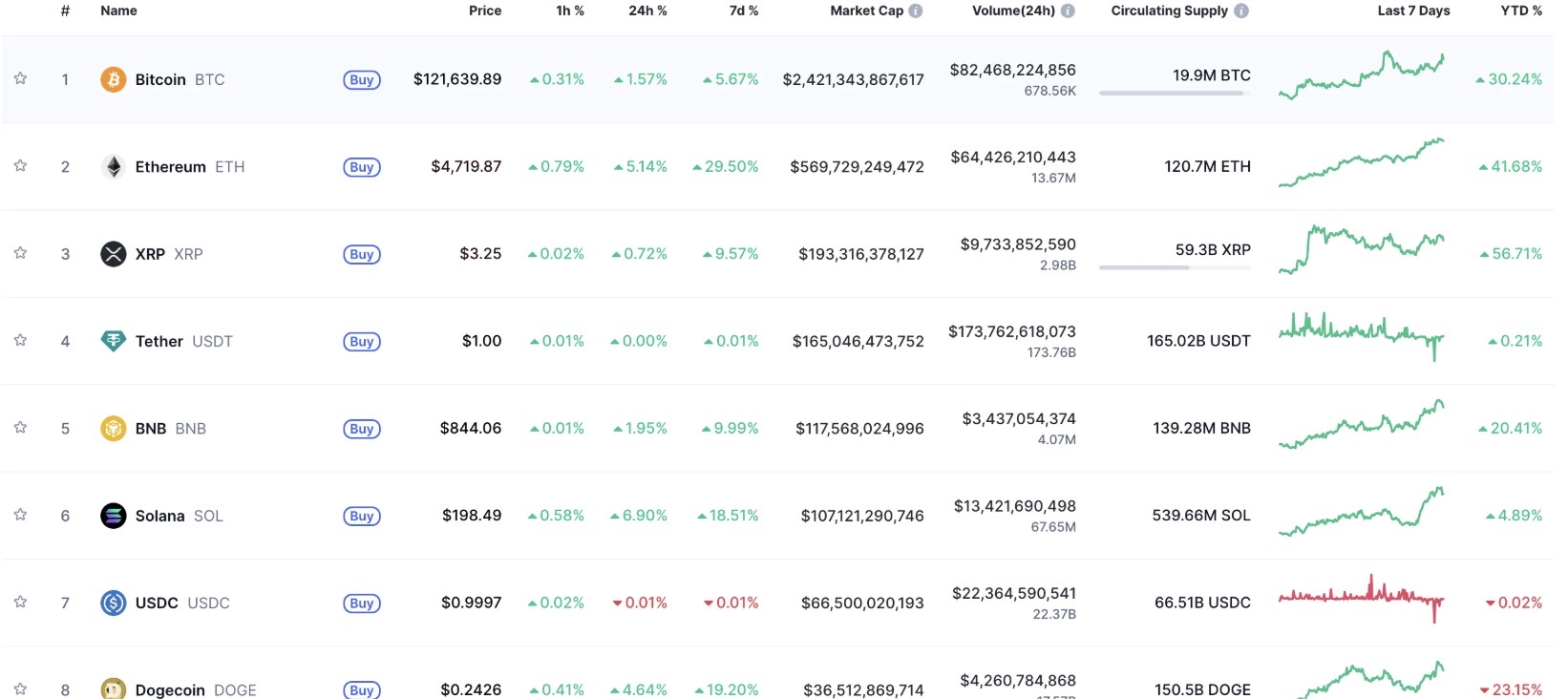Click the XRP logo icon
Viewport: 1568px width, 699px height.
click(x=113, y=254)
